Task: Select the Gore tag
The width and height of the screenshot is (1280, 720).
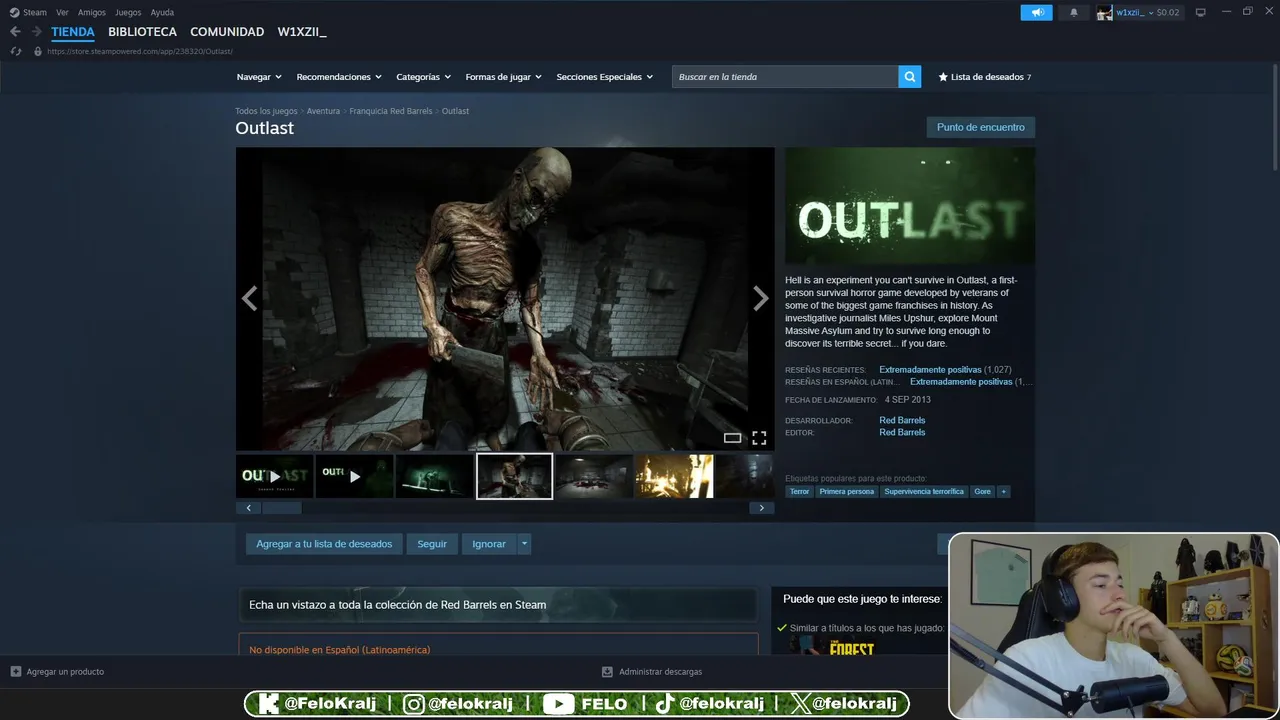Action: pos(982,491)
